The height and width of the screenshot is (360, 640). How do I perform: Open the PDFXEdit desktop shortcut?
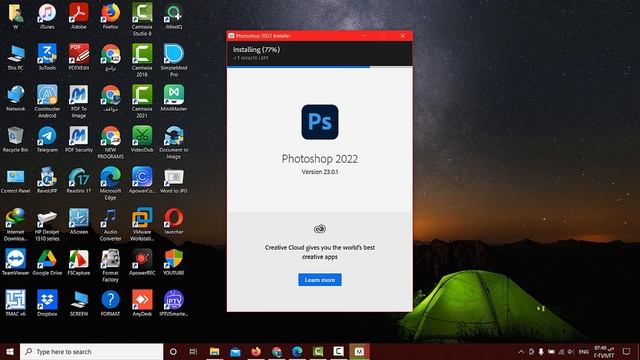click(79, 58)
